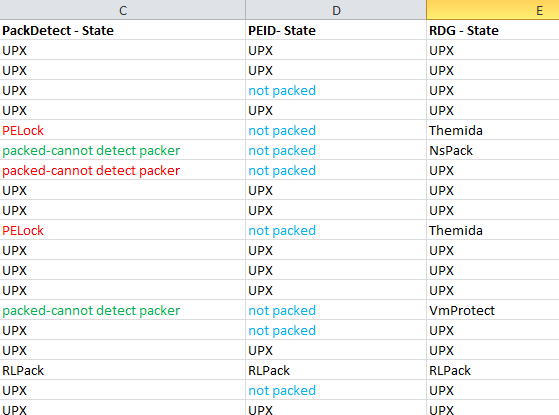Select not packed cell beside NsPack
This screenshot has height=415, width=559.
pyautogui.click(x=336, y=150)
